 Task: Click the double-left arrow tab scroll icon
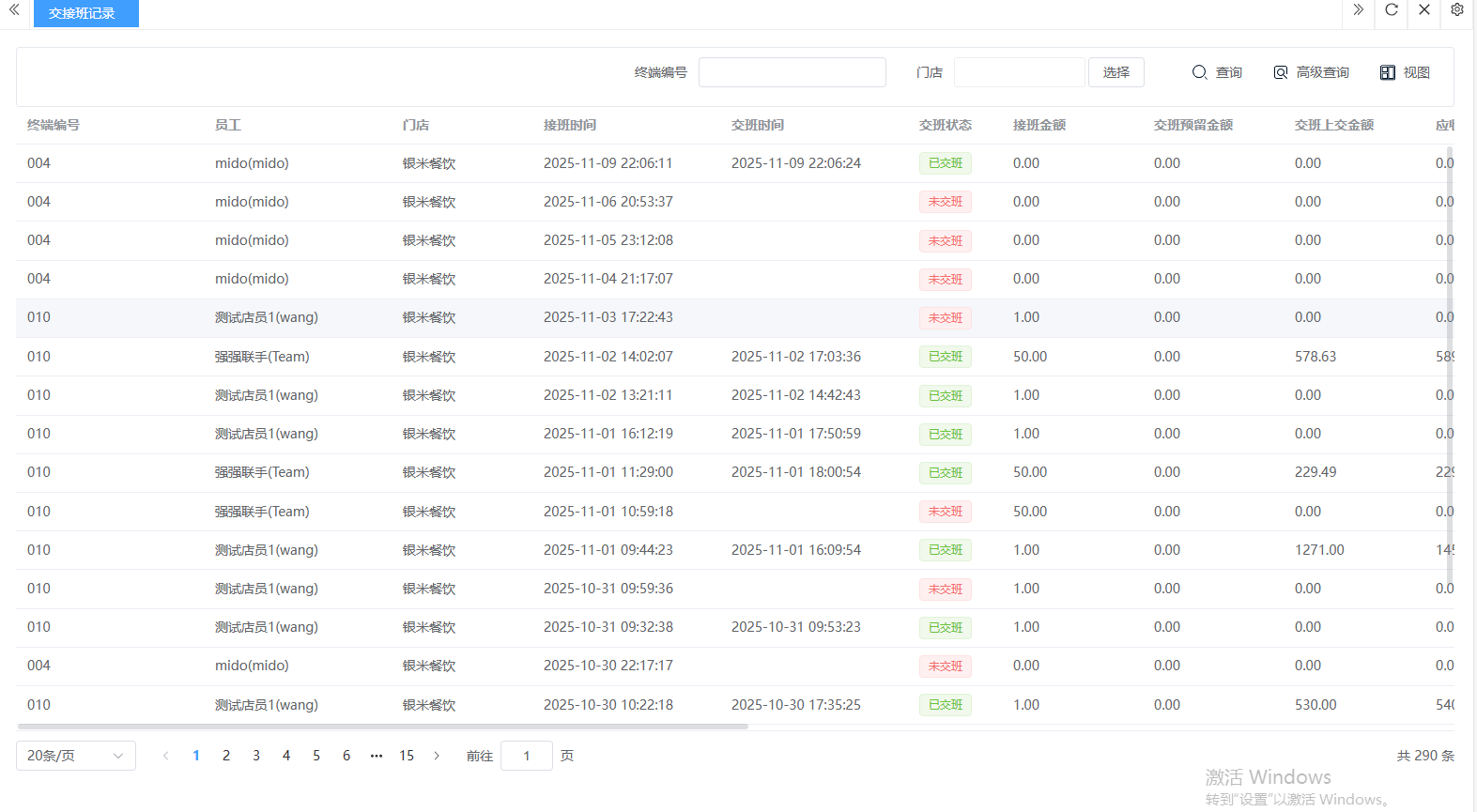point(14,10)
